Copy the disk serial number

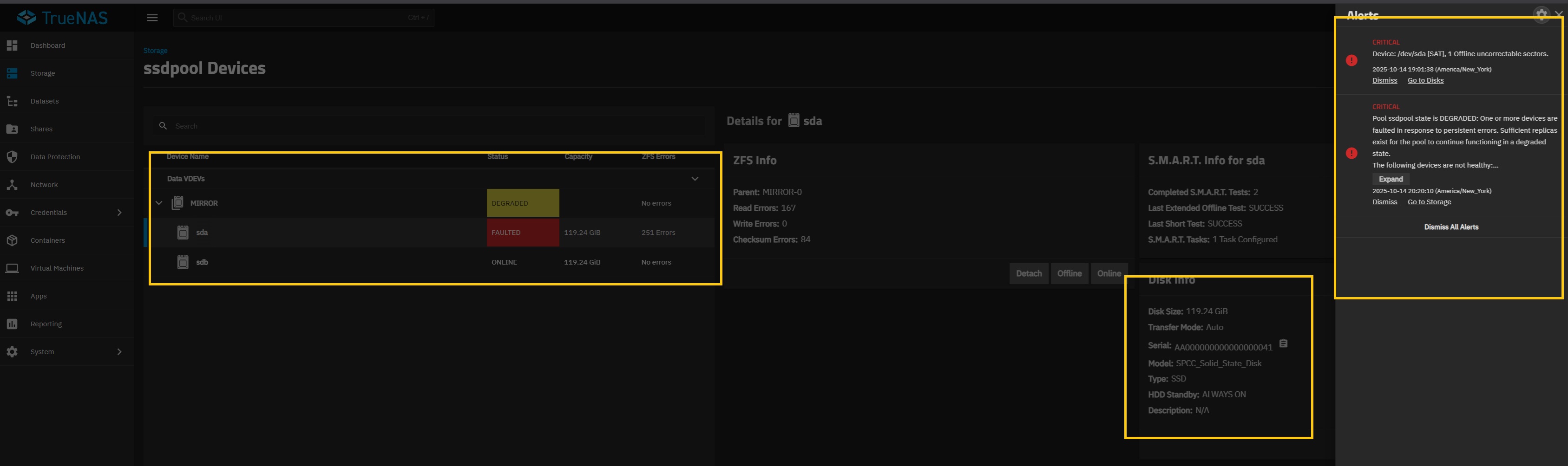[x=1283, y=344]
